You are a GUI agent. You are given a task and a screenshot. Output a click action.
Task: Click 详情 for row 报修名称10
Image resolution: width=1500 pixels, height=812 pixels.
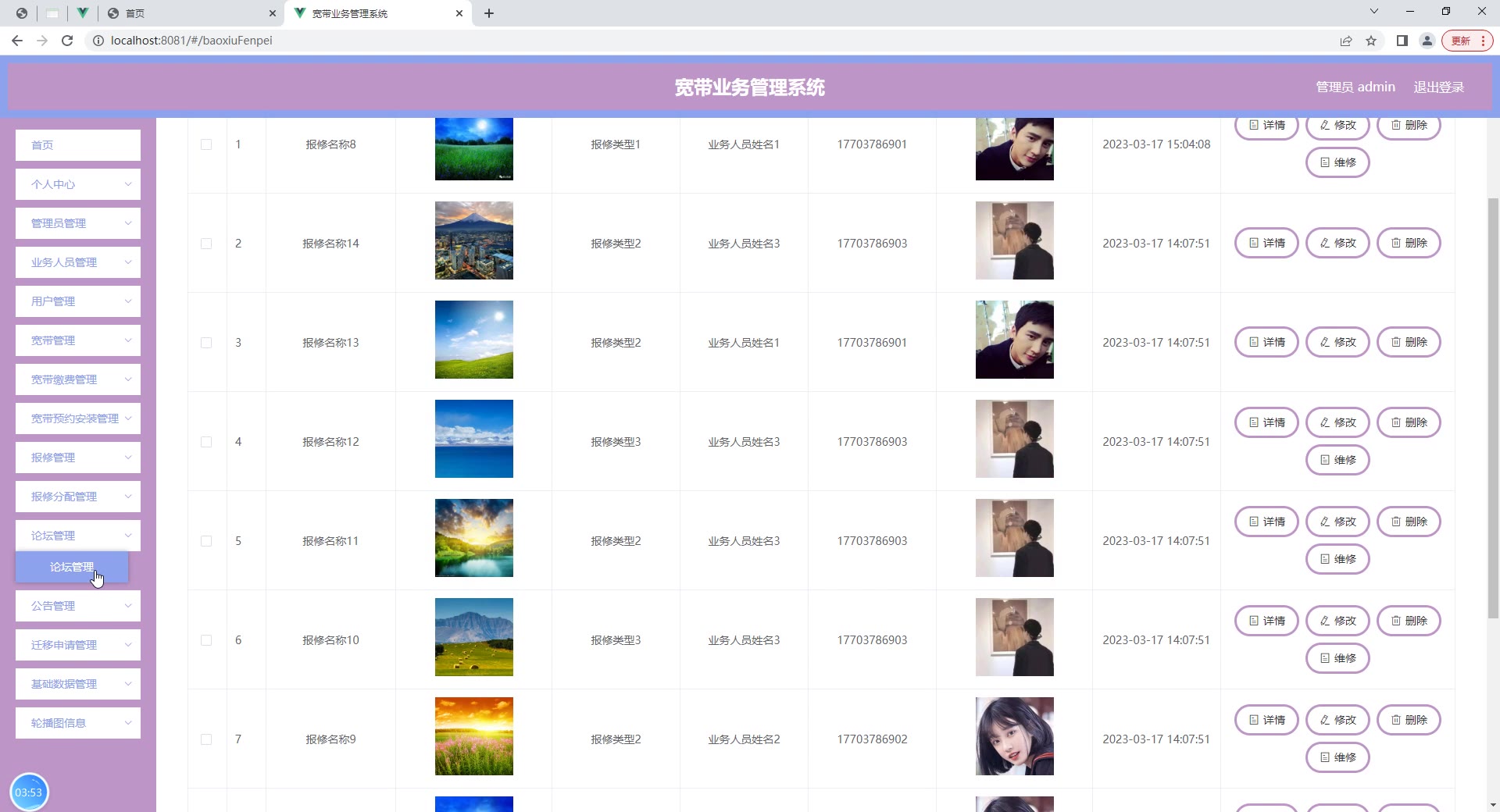(x=1266, y=621)
